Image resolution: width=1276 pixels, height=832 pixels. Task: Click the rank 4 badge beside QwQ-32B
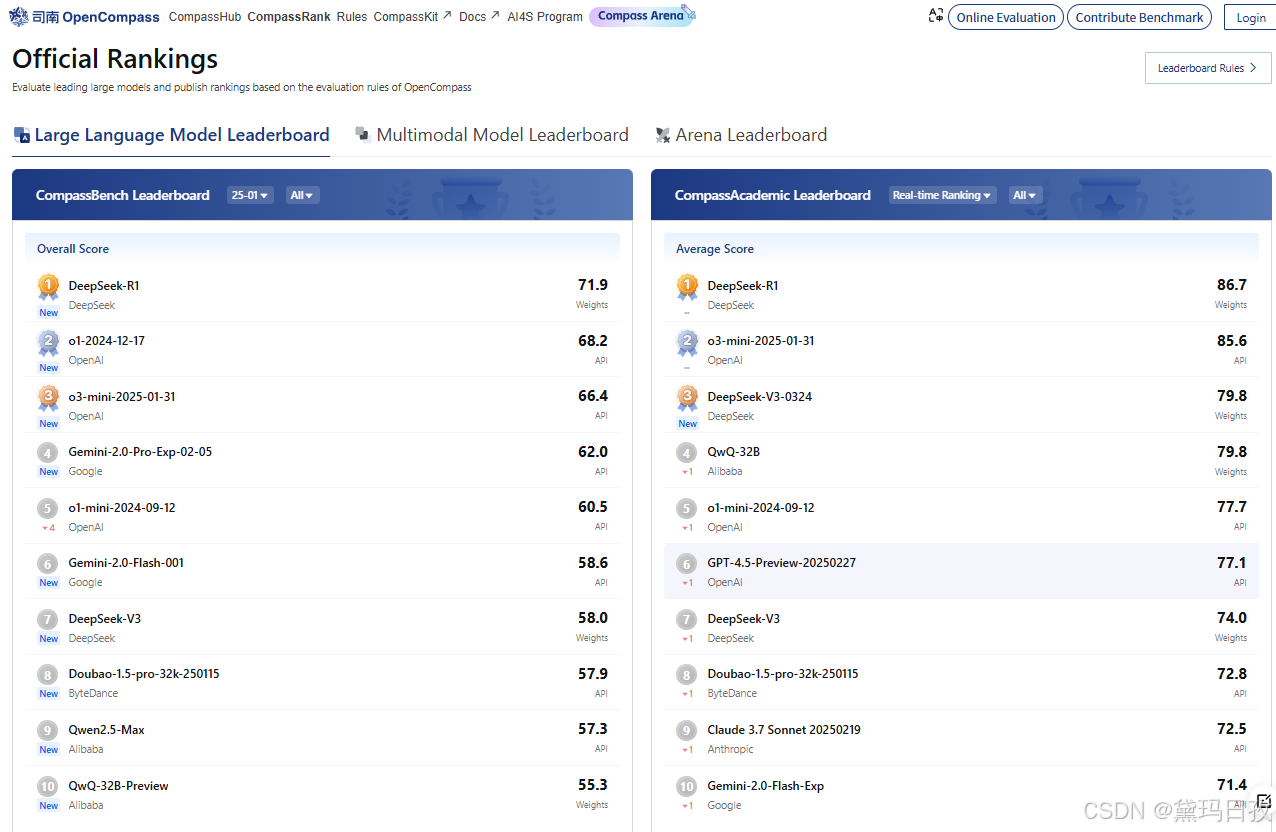[687, 453]
